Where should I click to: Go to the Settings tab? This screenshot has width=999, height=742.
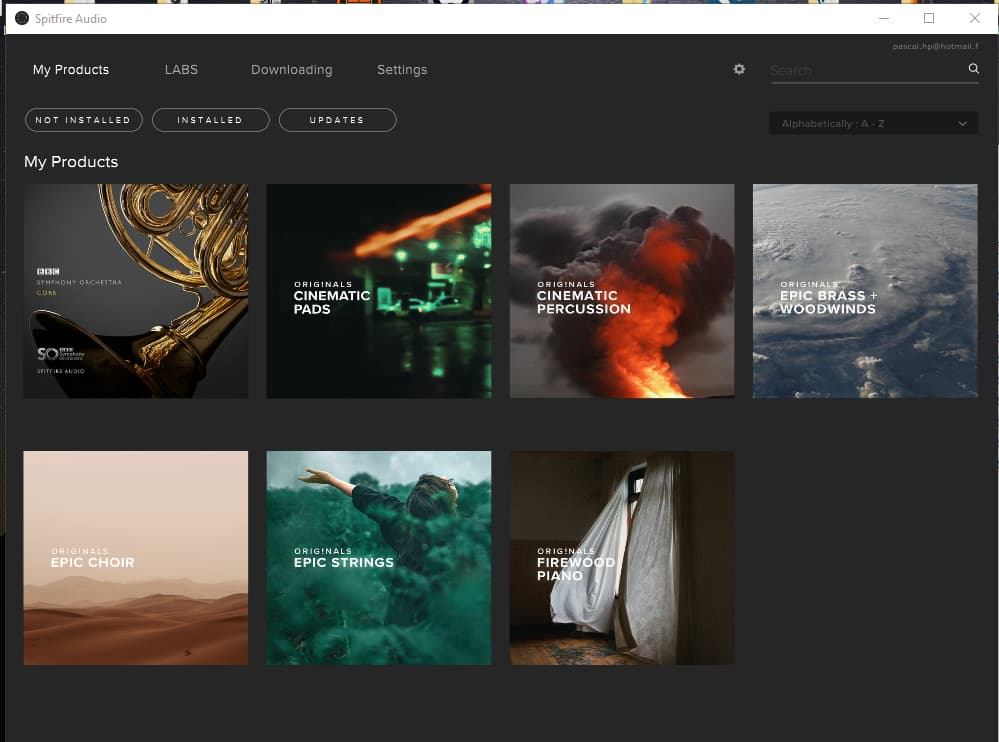(402, 70)
